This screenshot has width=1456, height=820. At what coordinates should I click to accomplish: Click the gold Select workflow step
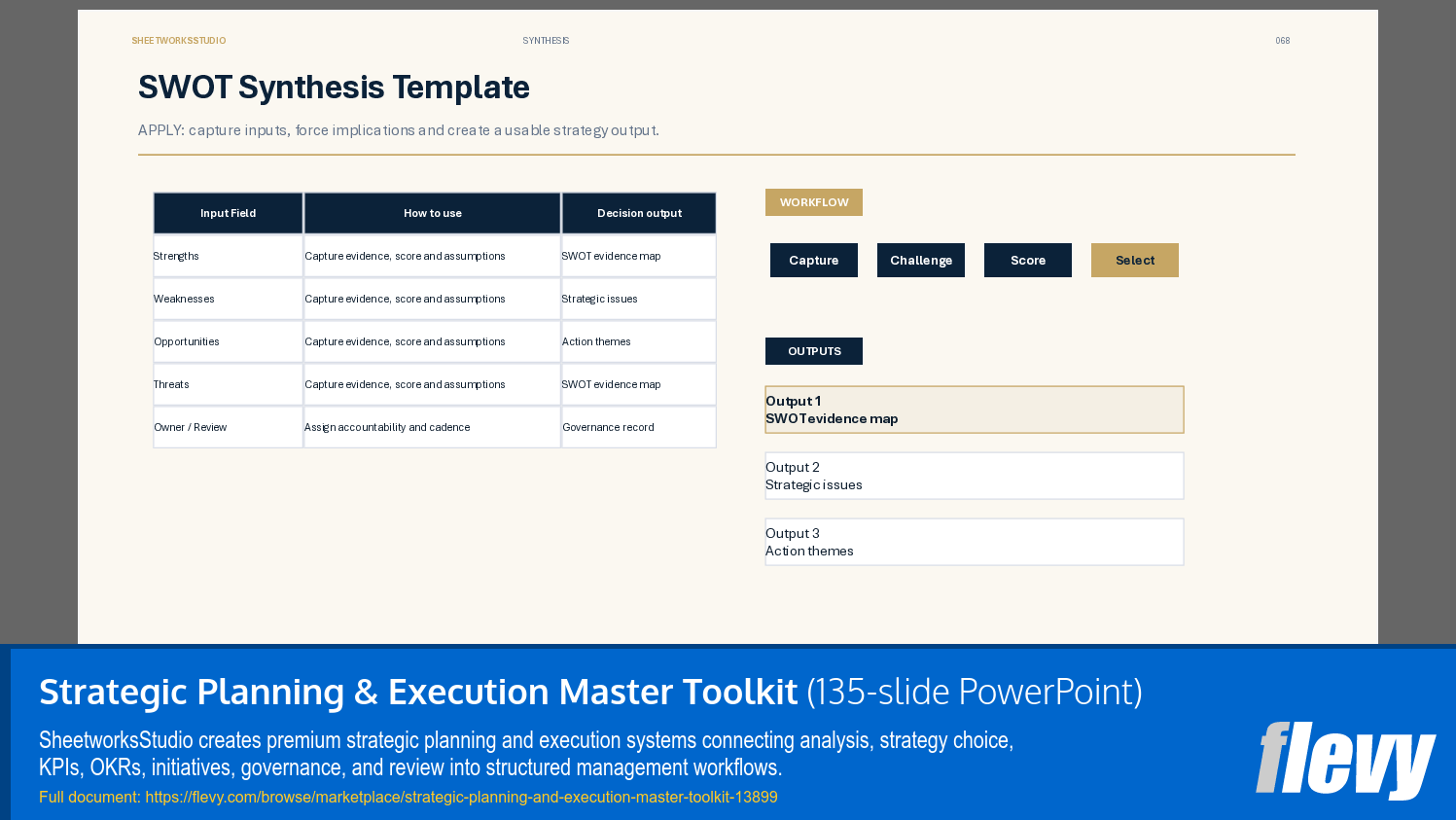tap(1135, 260)
